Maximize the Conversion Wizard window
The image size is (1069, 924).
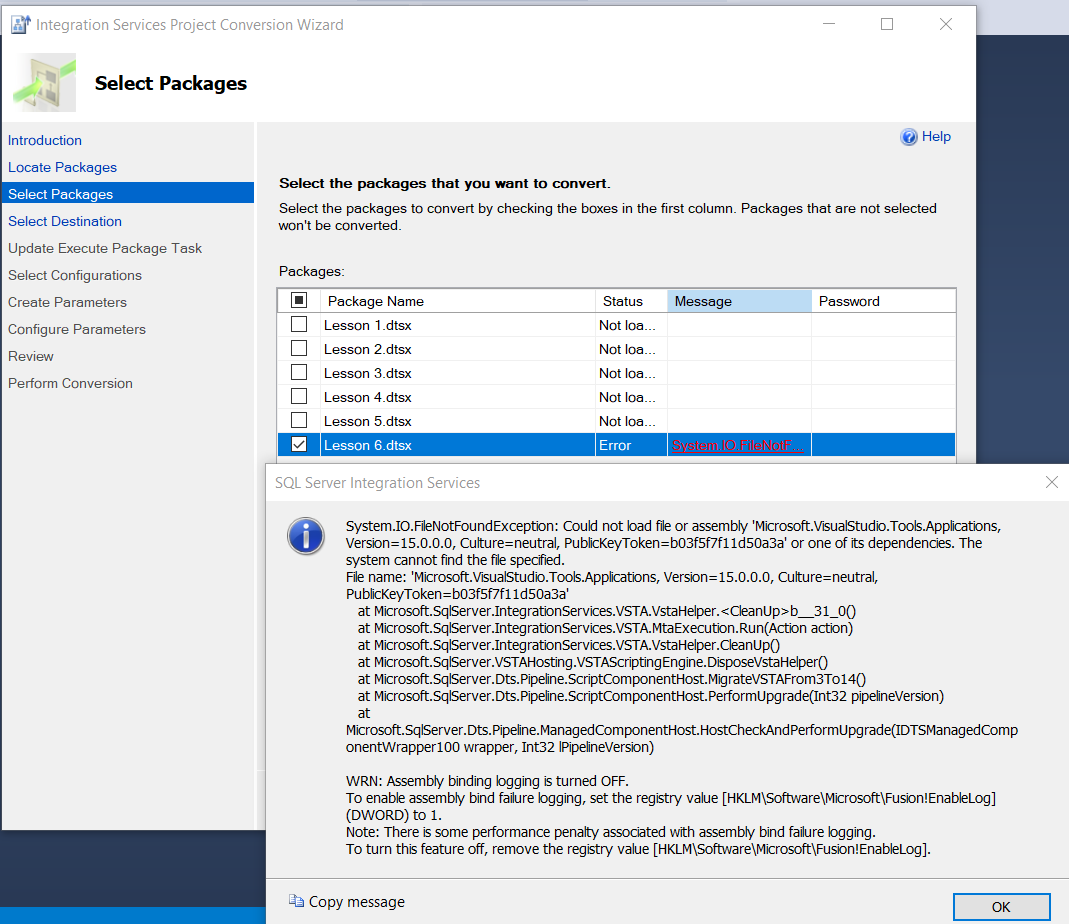click(x=887, y=24)
